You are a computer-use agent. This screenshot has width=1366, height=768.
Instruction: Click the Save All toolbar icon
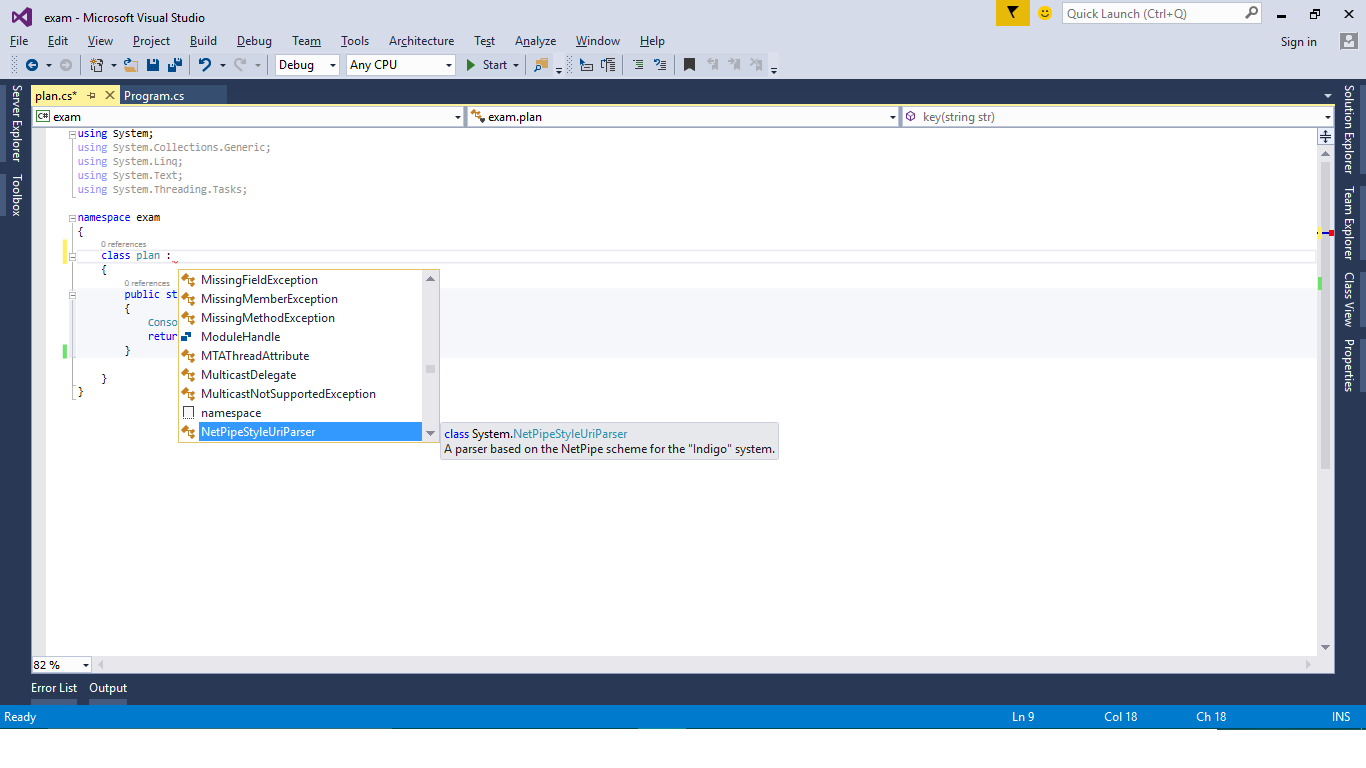(x=174, y=65)
